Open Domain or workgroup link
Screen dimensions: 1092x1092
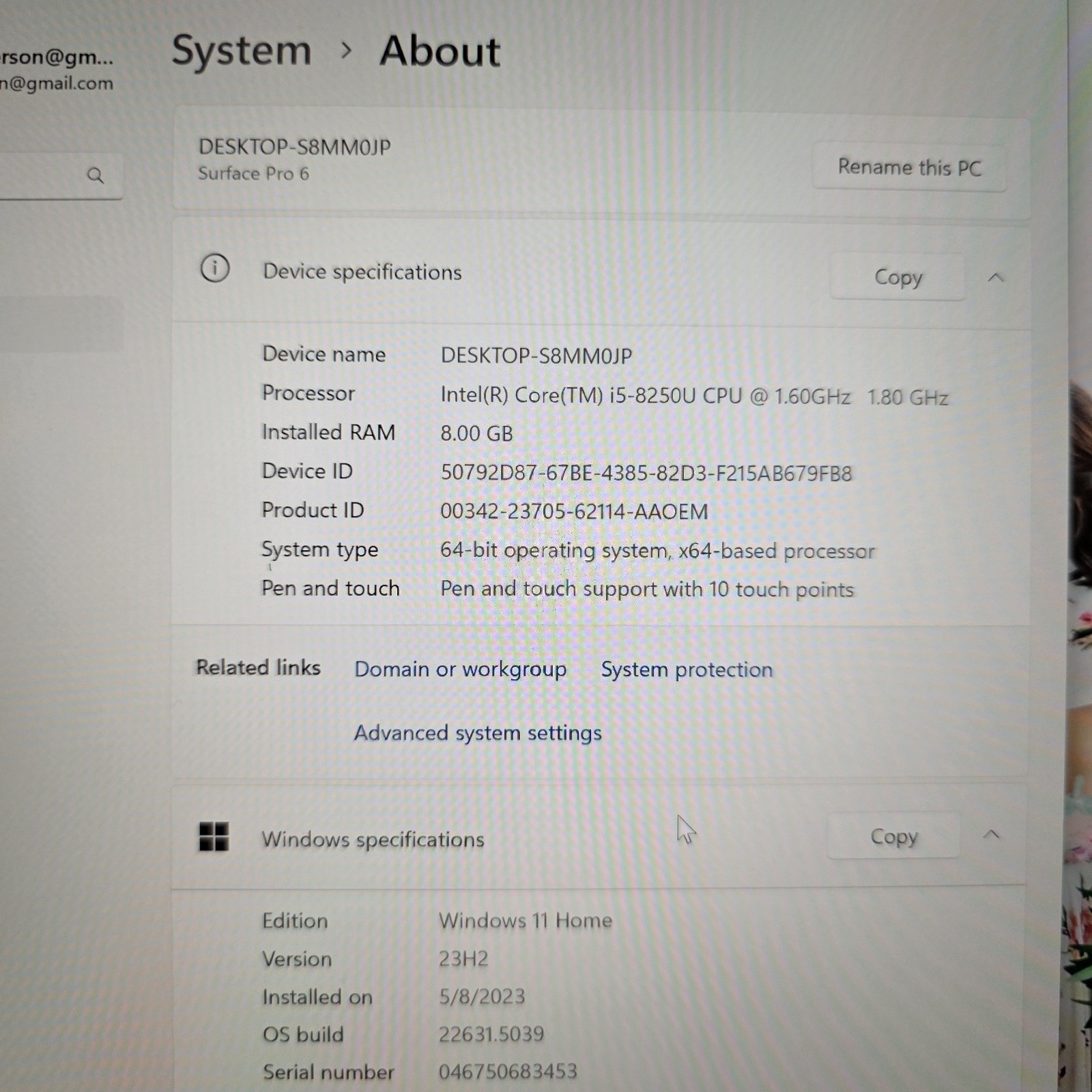pos(460,670)
